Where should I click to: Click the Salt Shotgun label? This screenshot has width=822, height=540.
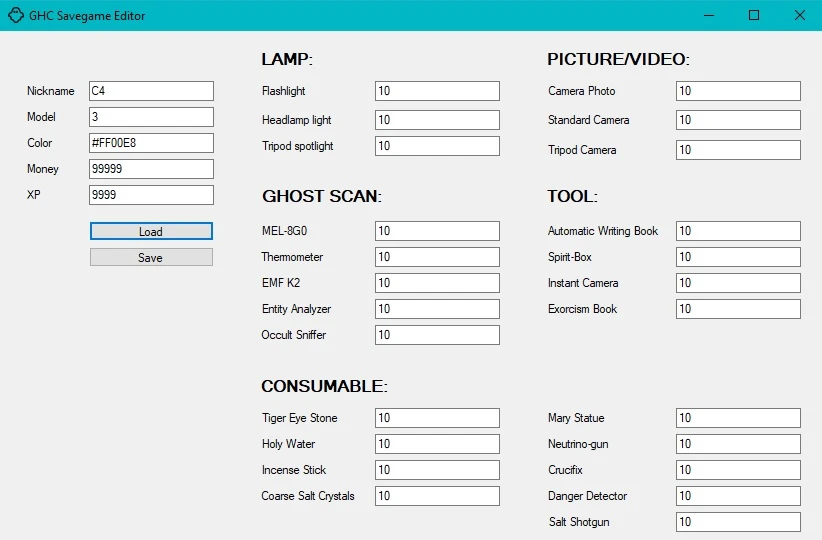click(x=579, y=522)
